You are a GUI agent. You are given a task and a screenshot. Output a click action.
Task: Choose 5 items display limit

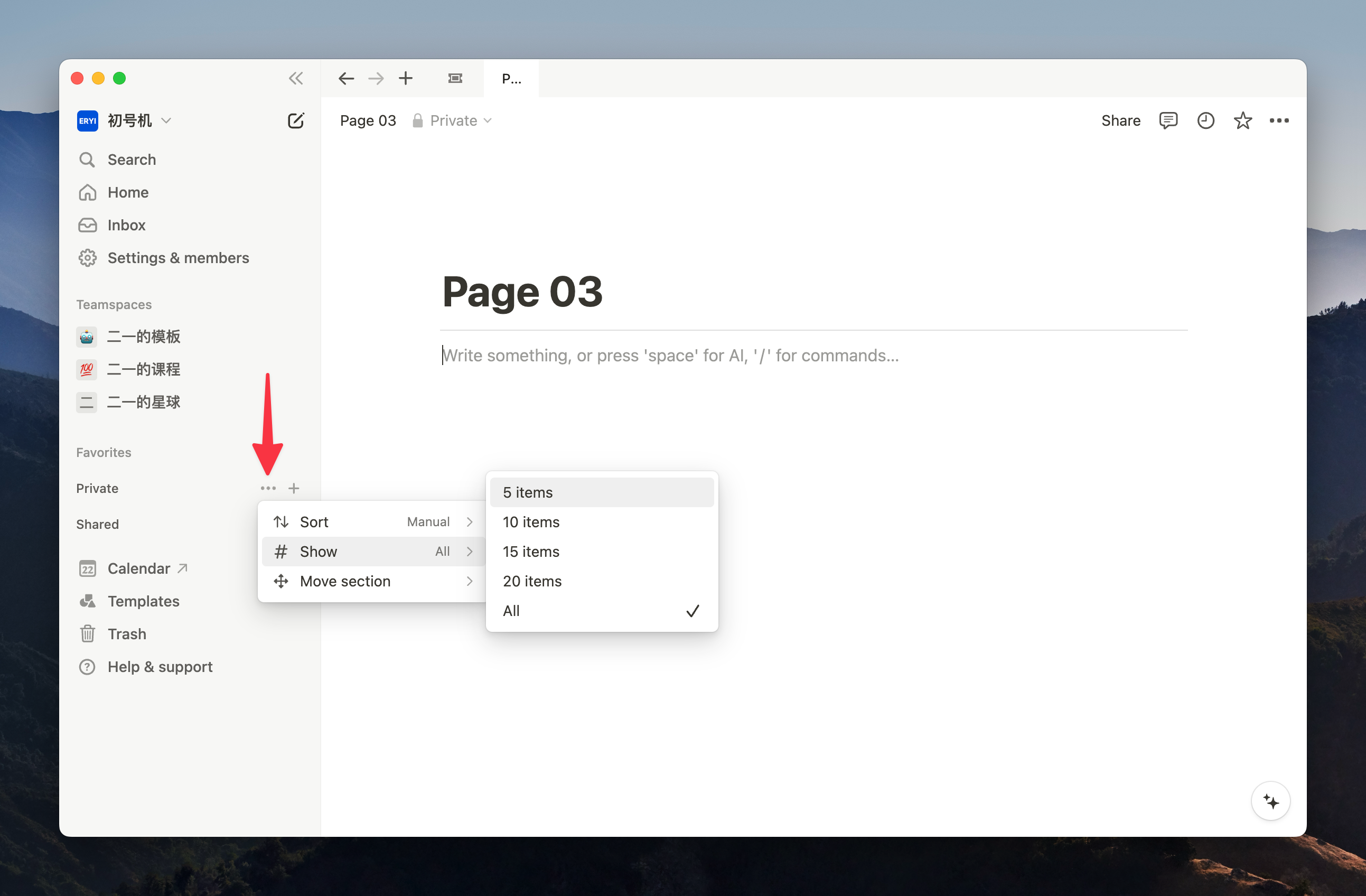tap(601, 492)
